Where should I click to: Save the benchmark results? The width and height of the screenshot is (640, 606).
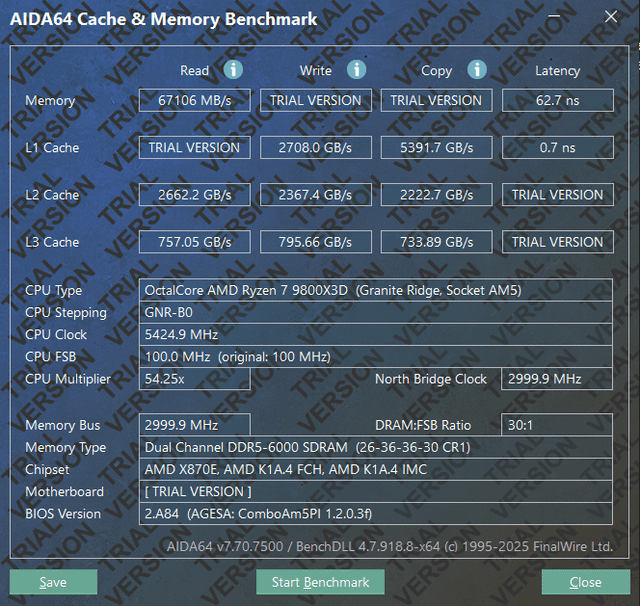click(53, 582)
